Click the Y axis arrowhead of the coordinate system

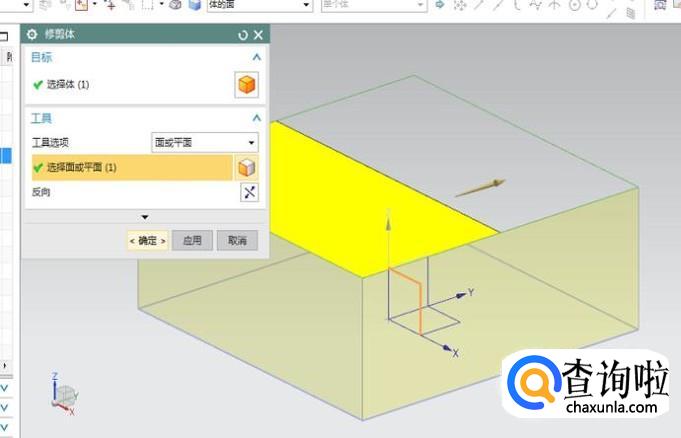(x=461, y=295)
